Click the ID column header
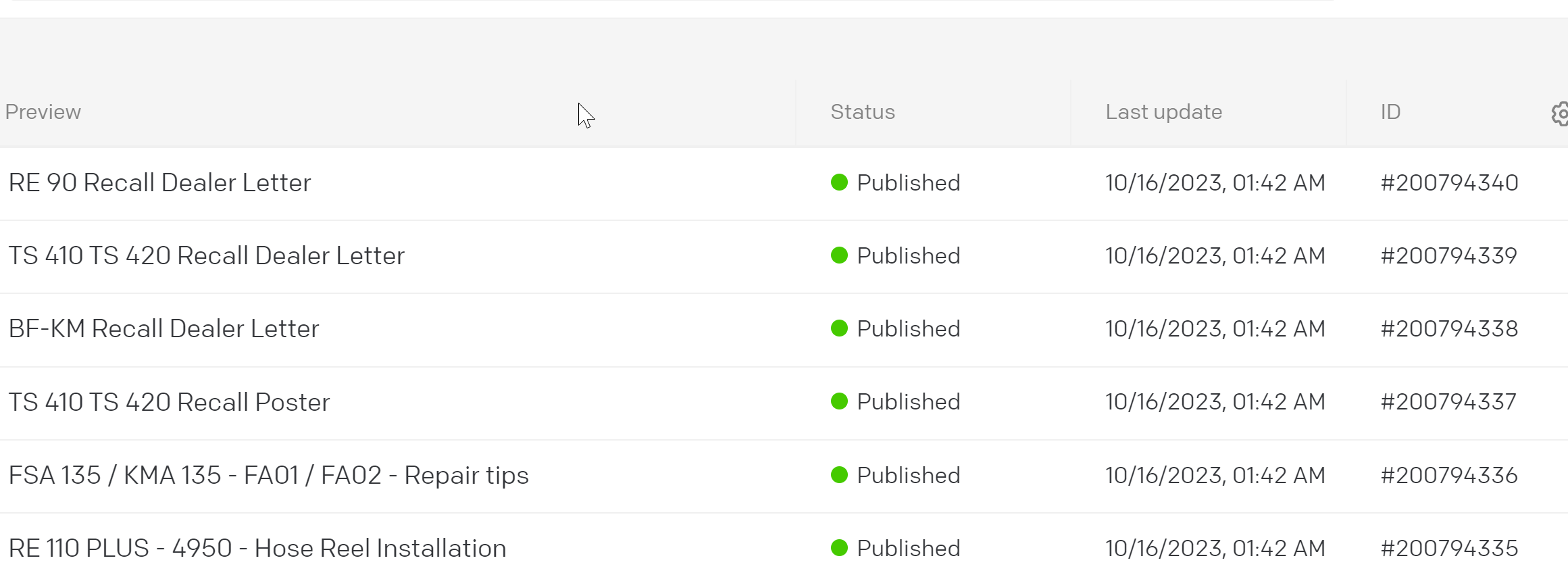This screenshot has height=573, width=1568. click(x=1390, y=111)
